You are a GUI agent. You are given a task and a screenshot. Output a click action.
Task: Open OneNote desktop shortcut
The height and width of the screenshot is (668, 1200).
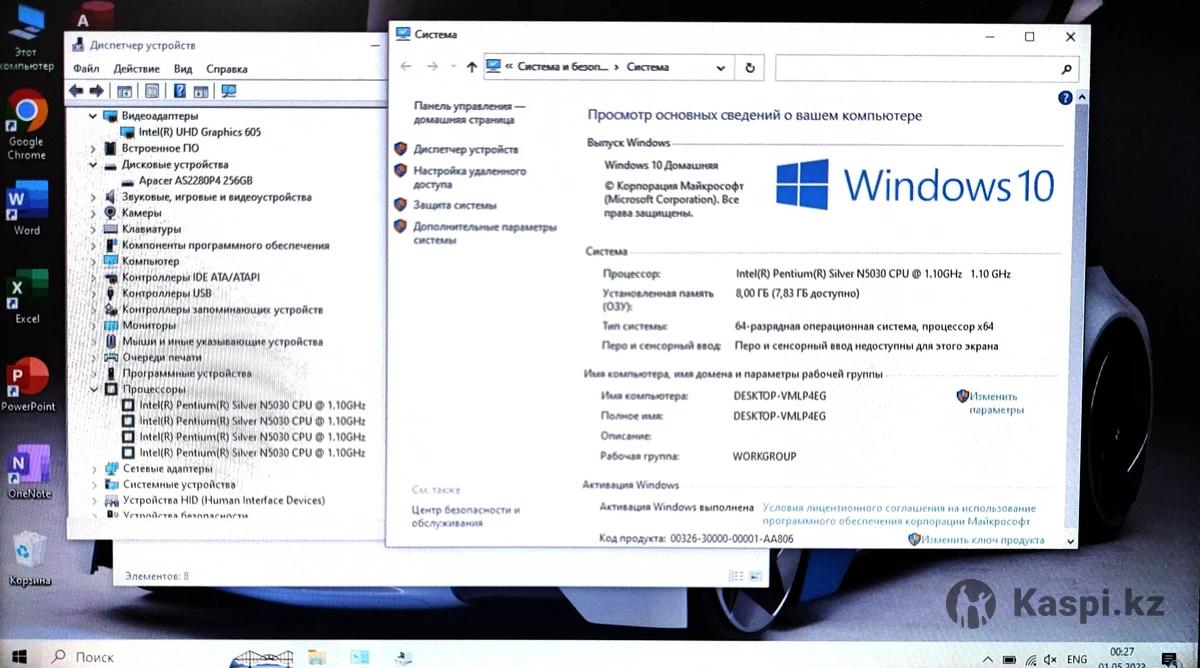(28, 472)
